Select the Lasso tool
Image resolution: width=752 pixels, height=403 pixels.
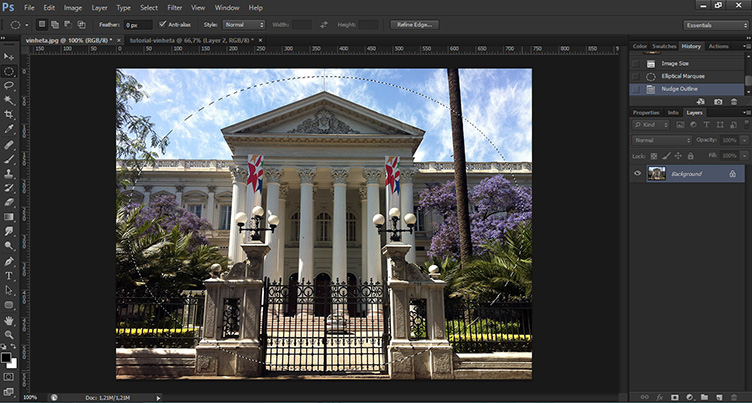click(x=9, y=86)
